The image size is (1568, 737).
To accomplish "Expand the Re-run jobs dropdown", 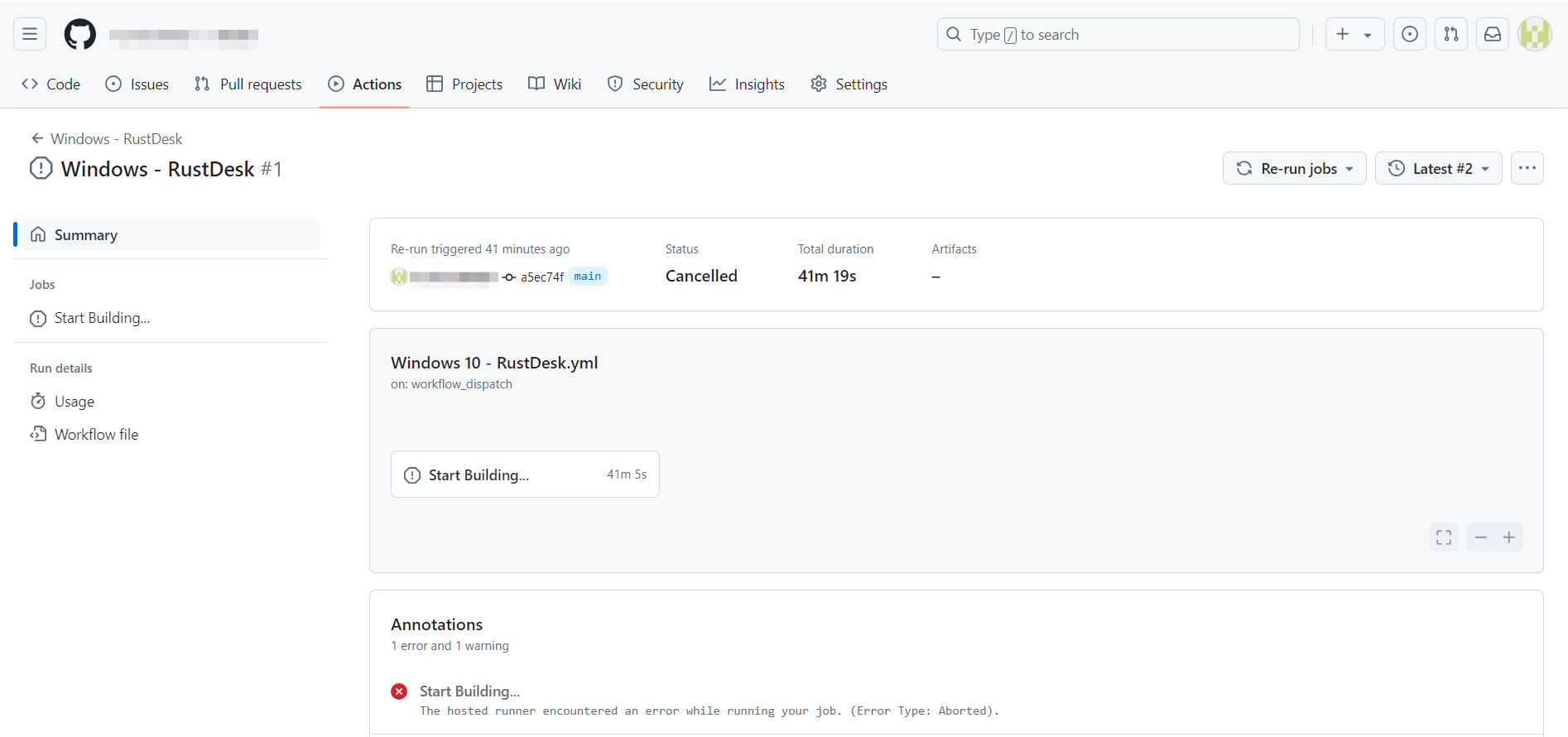I will [x=1295, y=168].
